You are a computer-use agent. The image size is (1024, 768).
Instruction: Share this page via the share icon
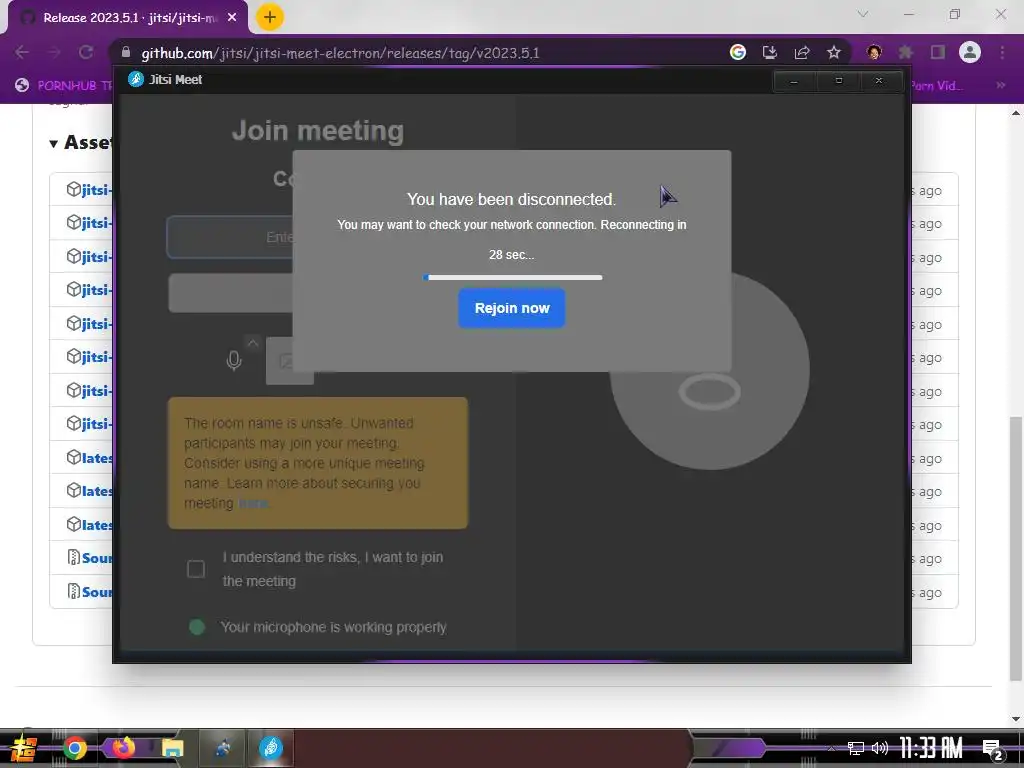click(x=802, y=52)
